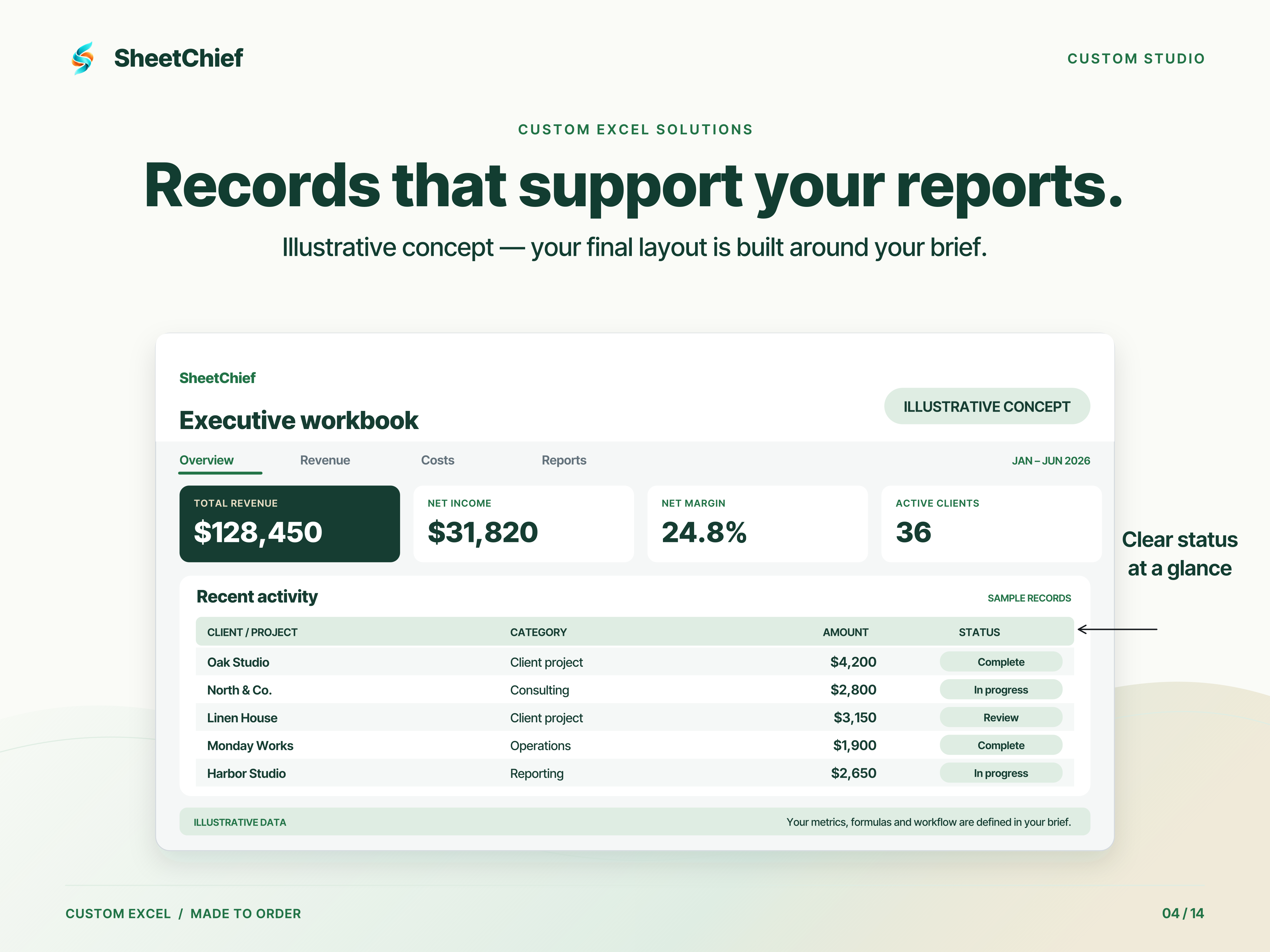The image size is (1270, 952).
Task: Go to the Reports tab
Action: 564,460
